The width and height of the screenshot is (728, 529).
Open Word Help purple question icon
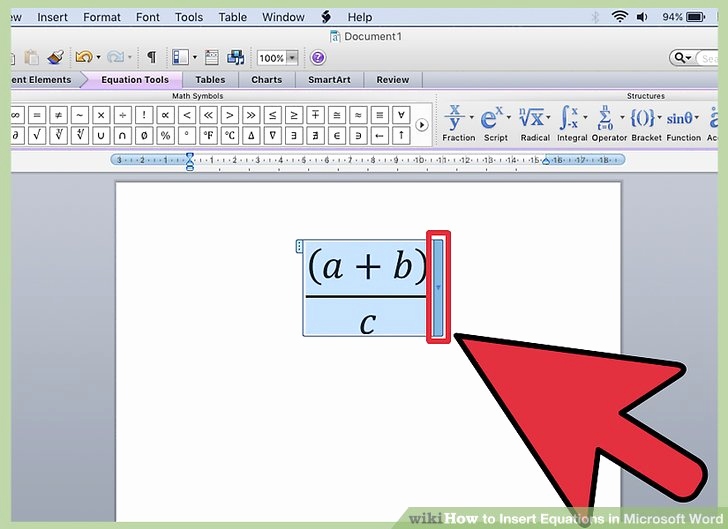click(318, 58)
